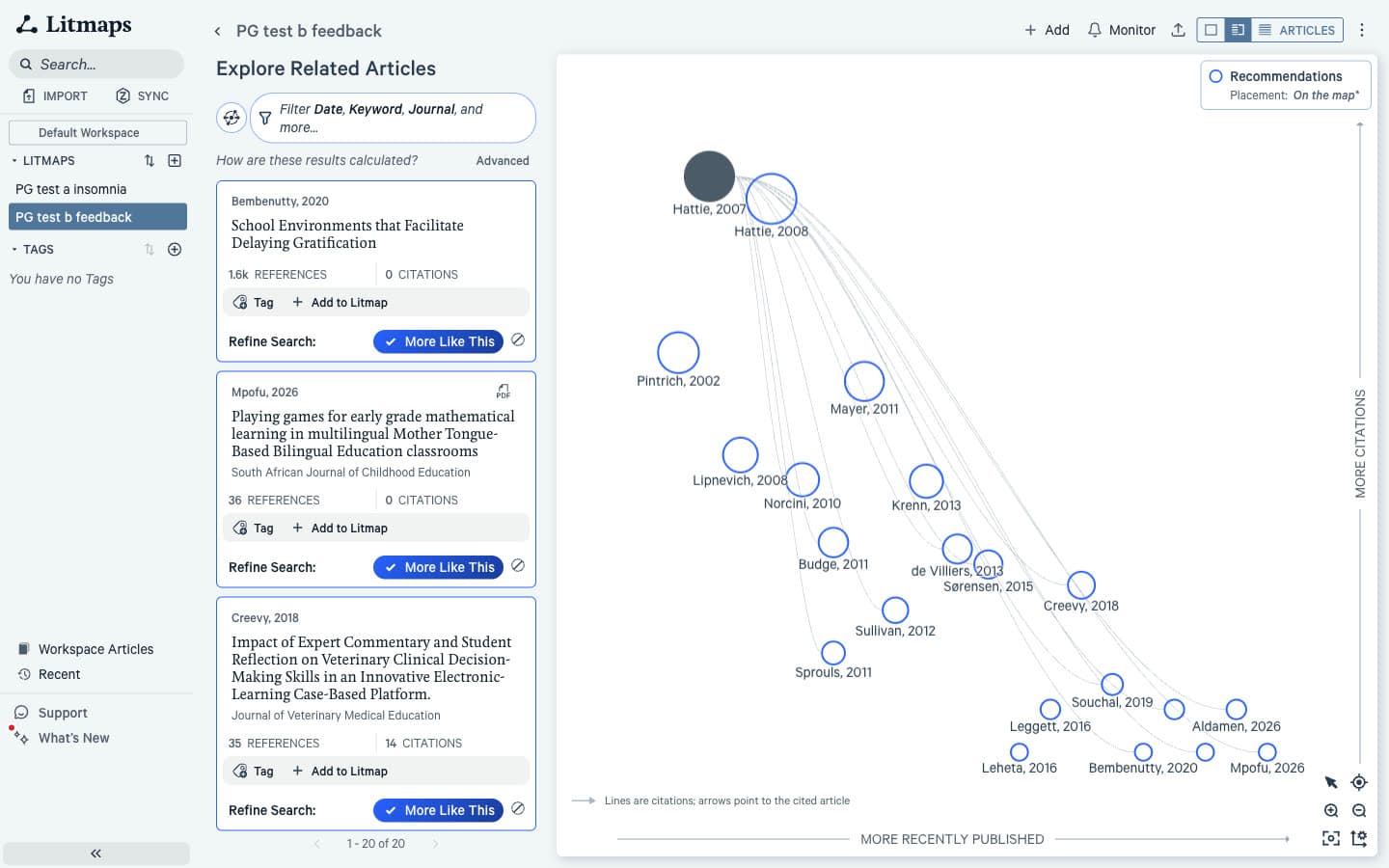Go back using the arrow beside PG test b feedback
This screenshot has height=868, width=1389.
[x=217, y=32]
